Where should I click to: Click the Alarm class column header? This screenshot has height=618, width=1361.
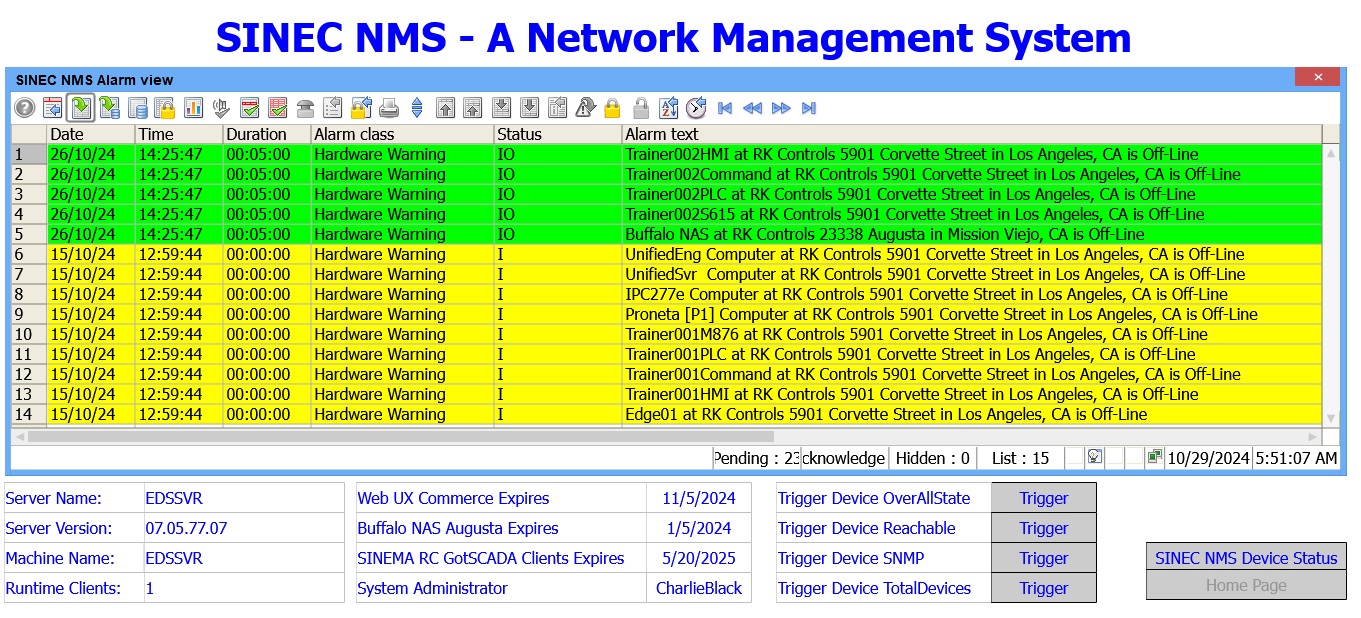click(x=402, y=134)
